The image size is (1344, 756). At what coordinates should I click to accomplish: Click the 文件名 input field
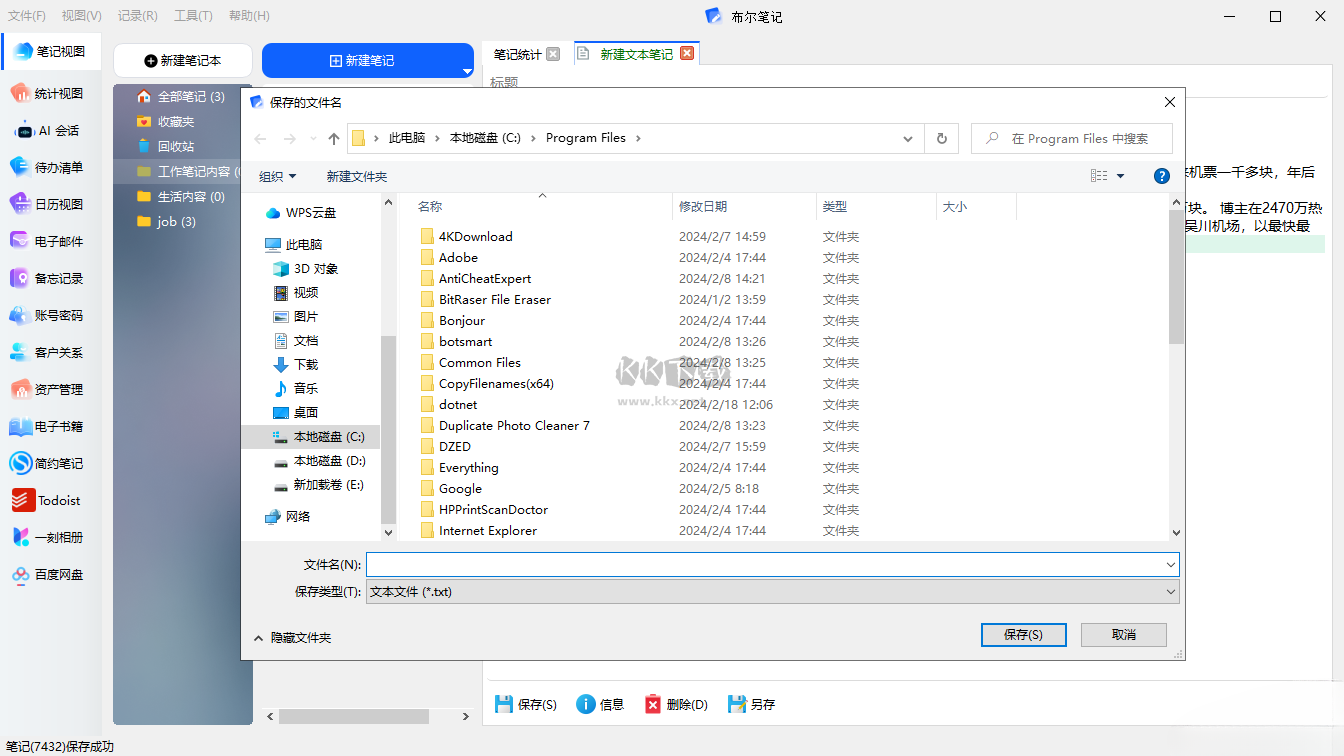point(765,565)
